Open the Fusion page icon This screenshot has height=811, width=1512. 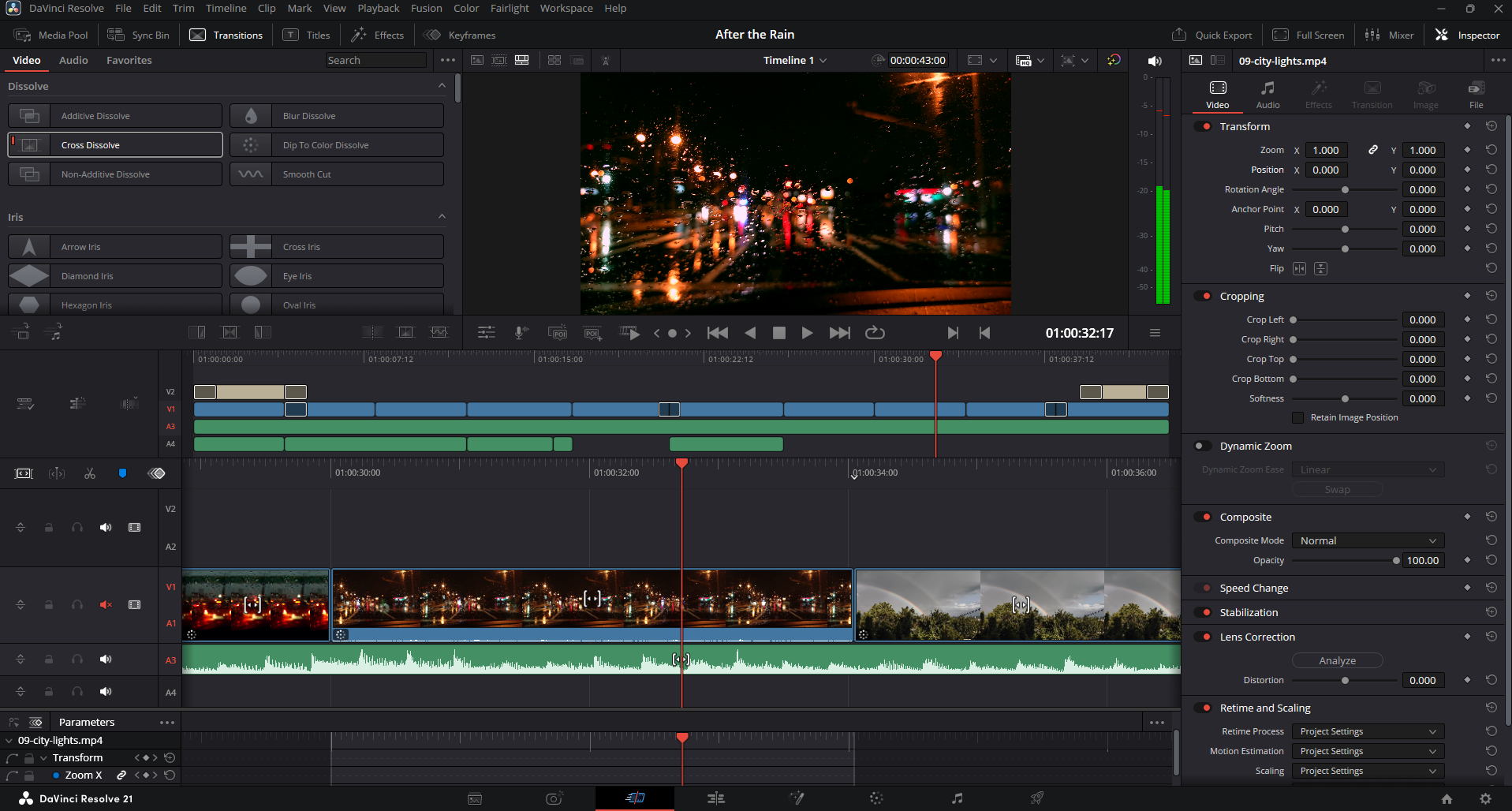797,798
